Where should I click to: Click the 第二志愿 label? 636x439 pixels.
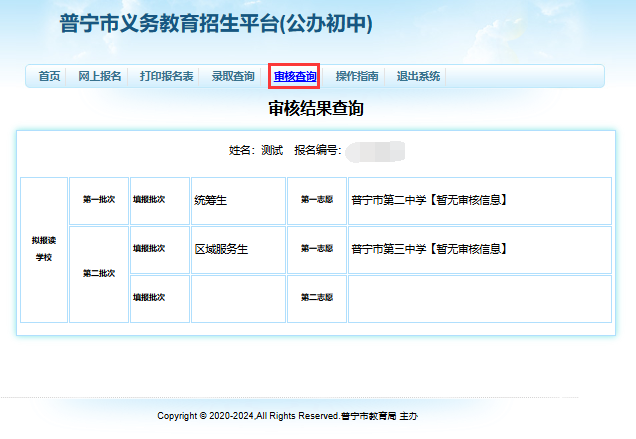pos(317,297)
